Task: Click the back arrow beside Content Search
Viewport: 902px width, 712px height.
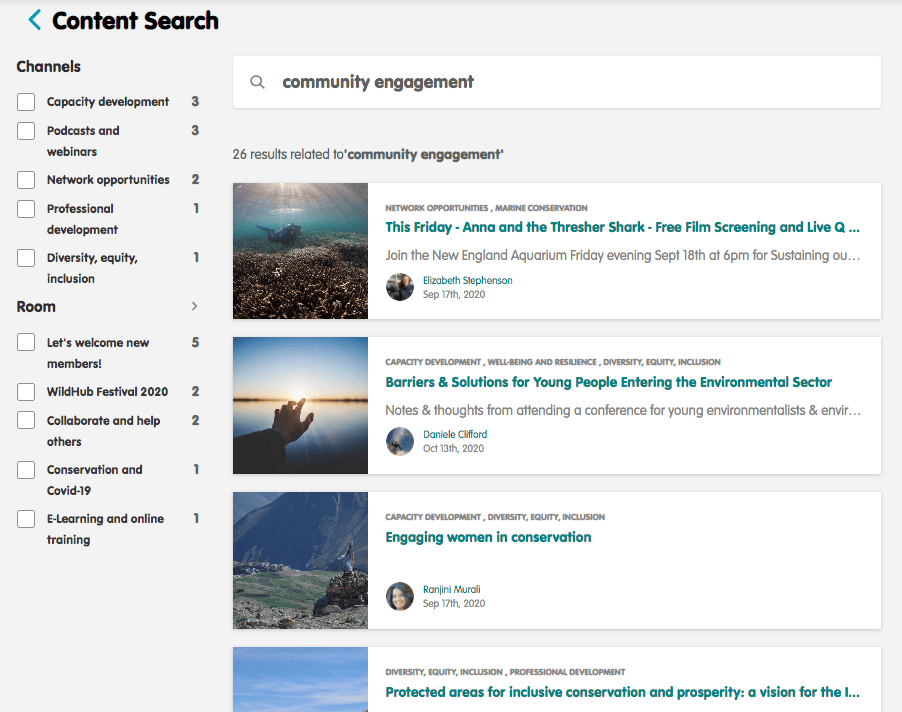Action: coord(35,20)
